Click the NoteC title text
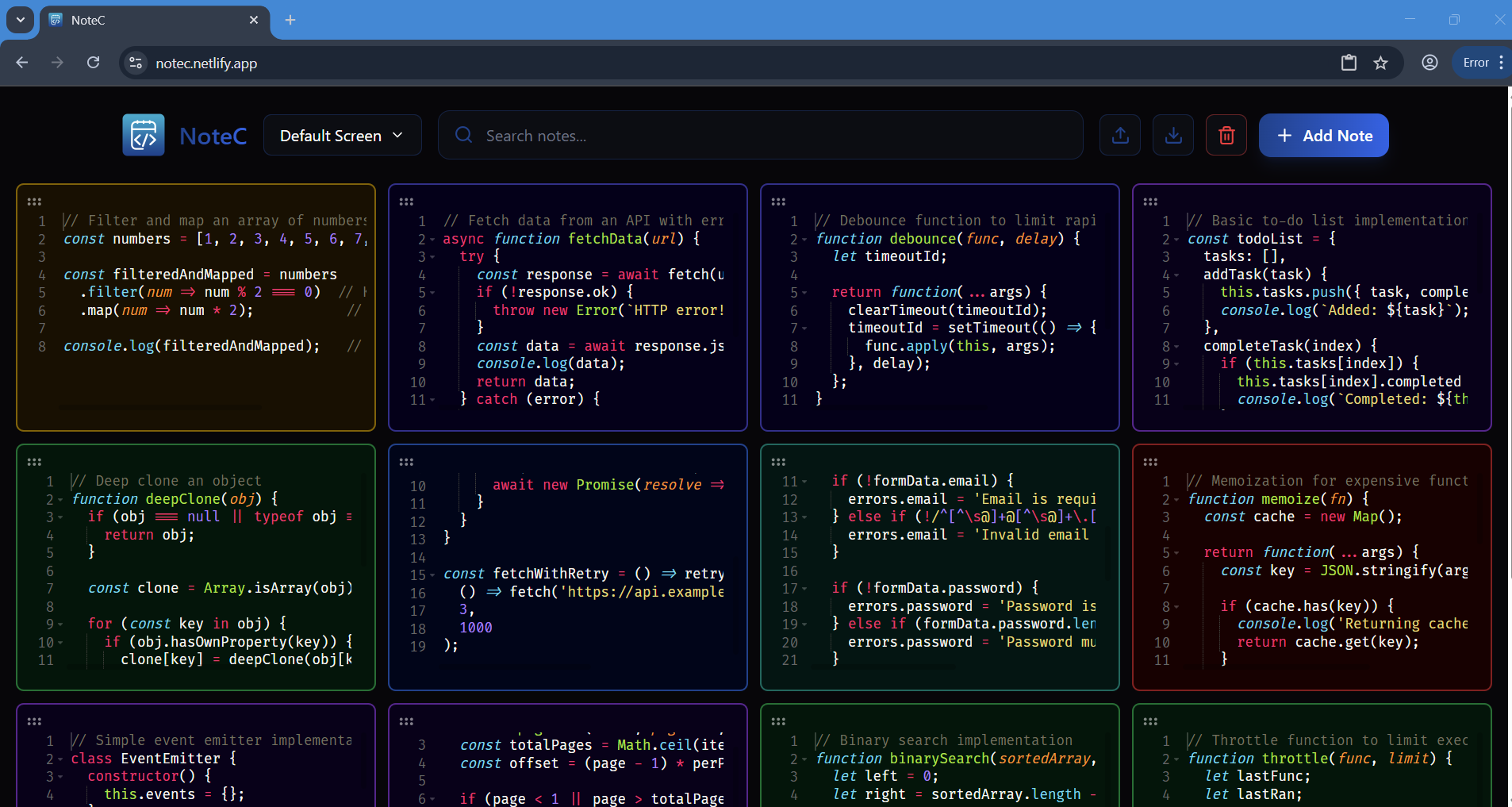Image resolution: width=1512 pixels, height=807 pixels. coord(213,136)
